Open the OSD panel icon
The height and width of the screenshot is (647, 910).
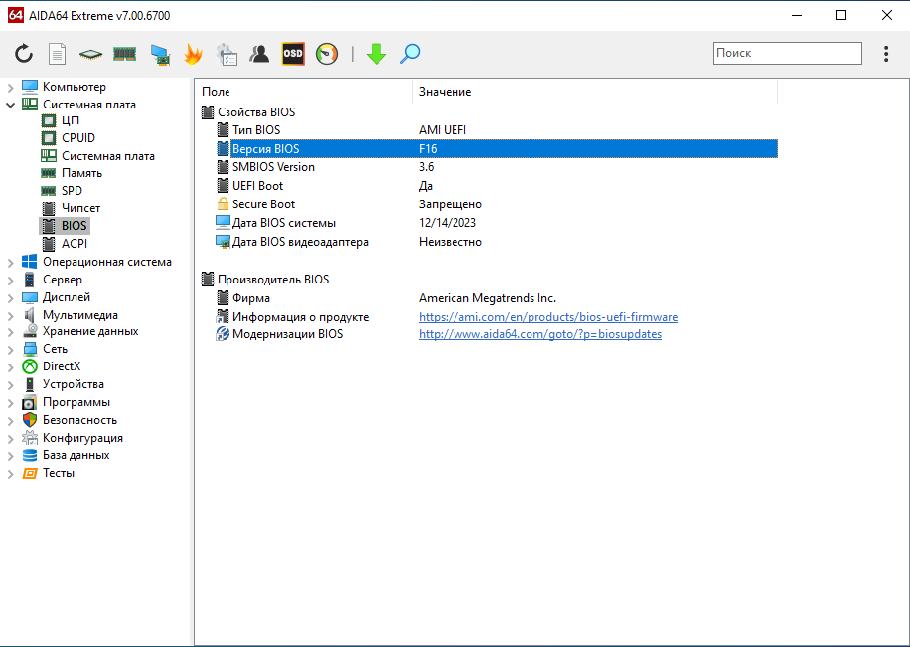[x=293, y=54]
